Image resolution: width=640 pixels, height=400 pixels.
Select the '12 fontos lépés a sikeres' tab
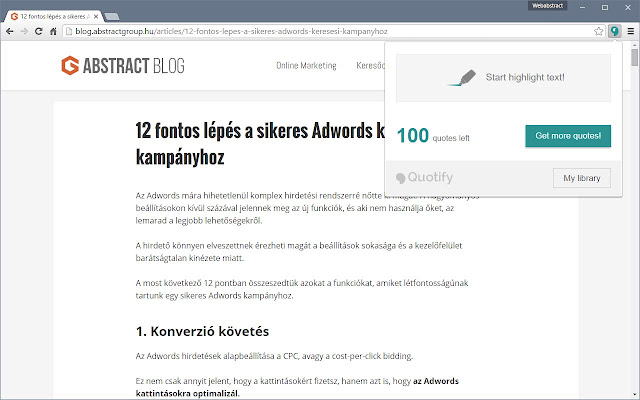[x=53, y=17]
